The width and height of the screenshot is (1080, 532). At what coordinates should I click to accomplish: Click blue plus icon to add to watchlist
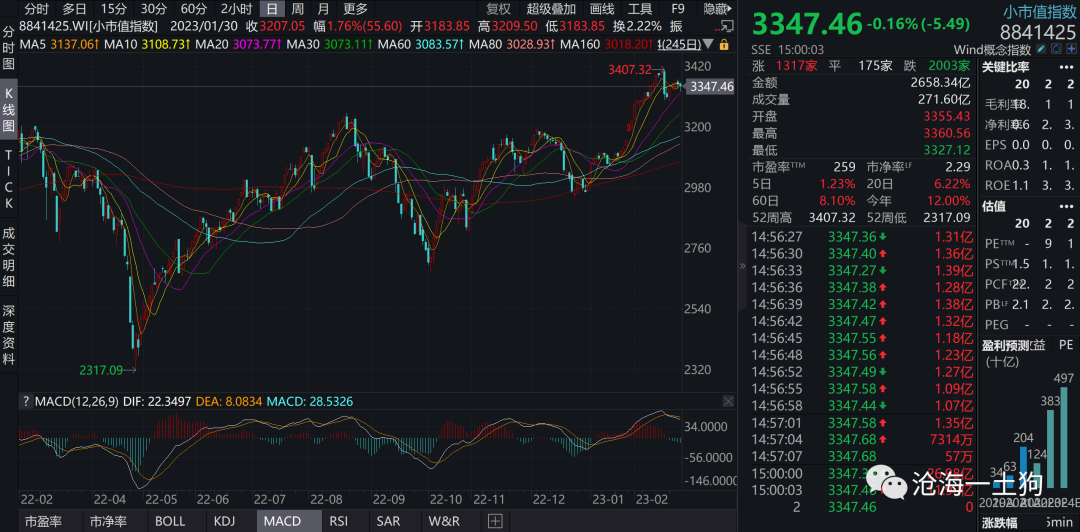click(x=1072, y=50)
